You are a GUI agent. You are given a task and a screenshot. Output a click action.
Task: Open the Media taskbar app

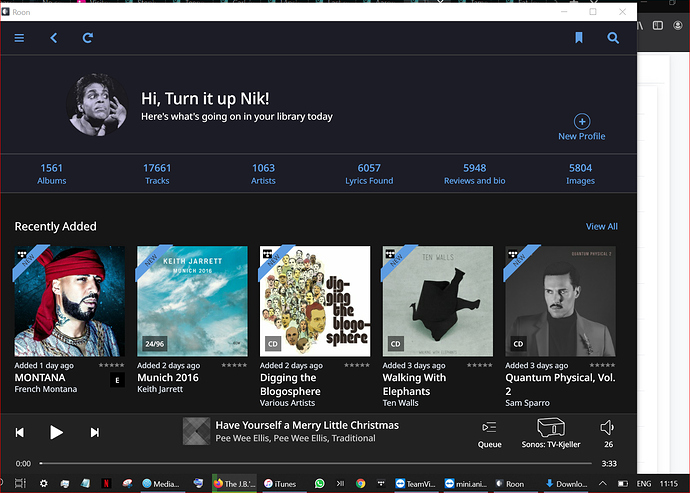[x=161, y=483]
